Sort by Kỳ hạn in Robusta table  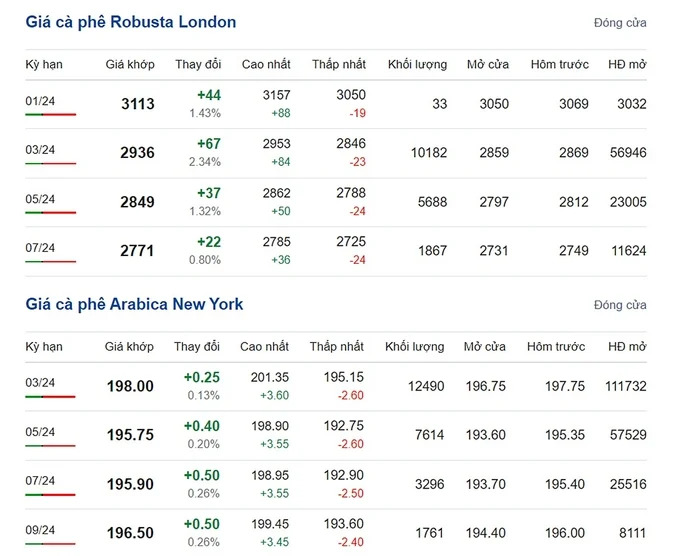point(44,64)
